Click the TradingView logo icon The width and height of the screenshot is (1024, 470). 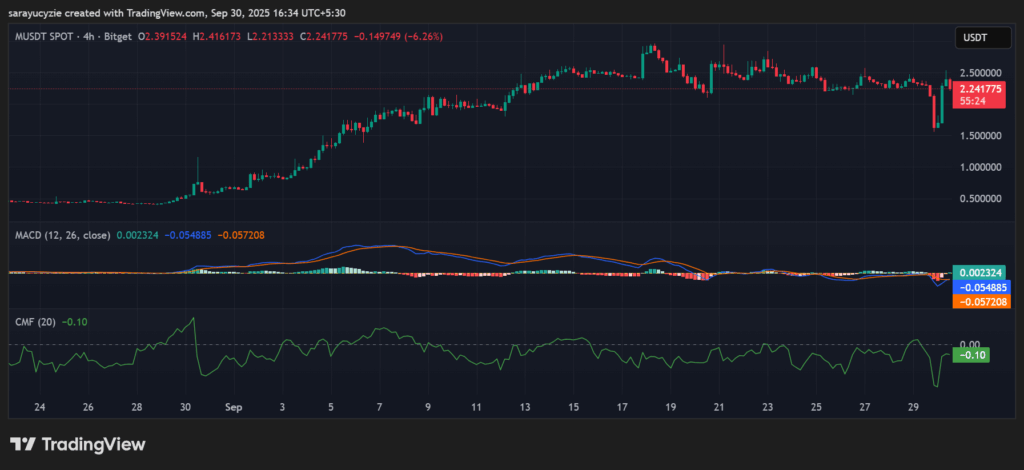pyautogui.click(x=23, y=444)
